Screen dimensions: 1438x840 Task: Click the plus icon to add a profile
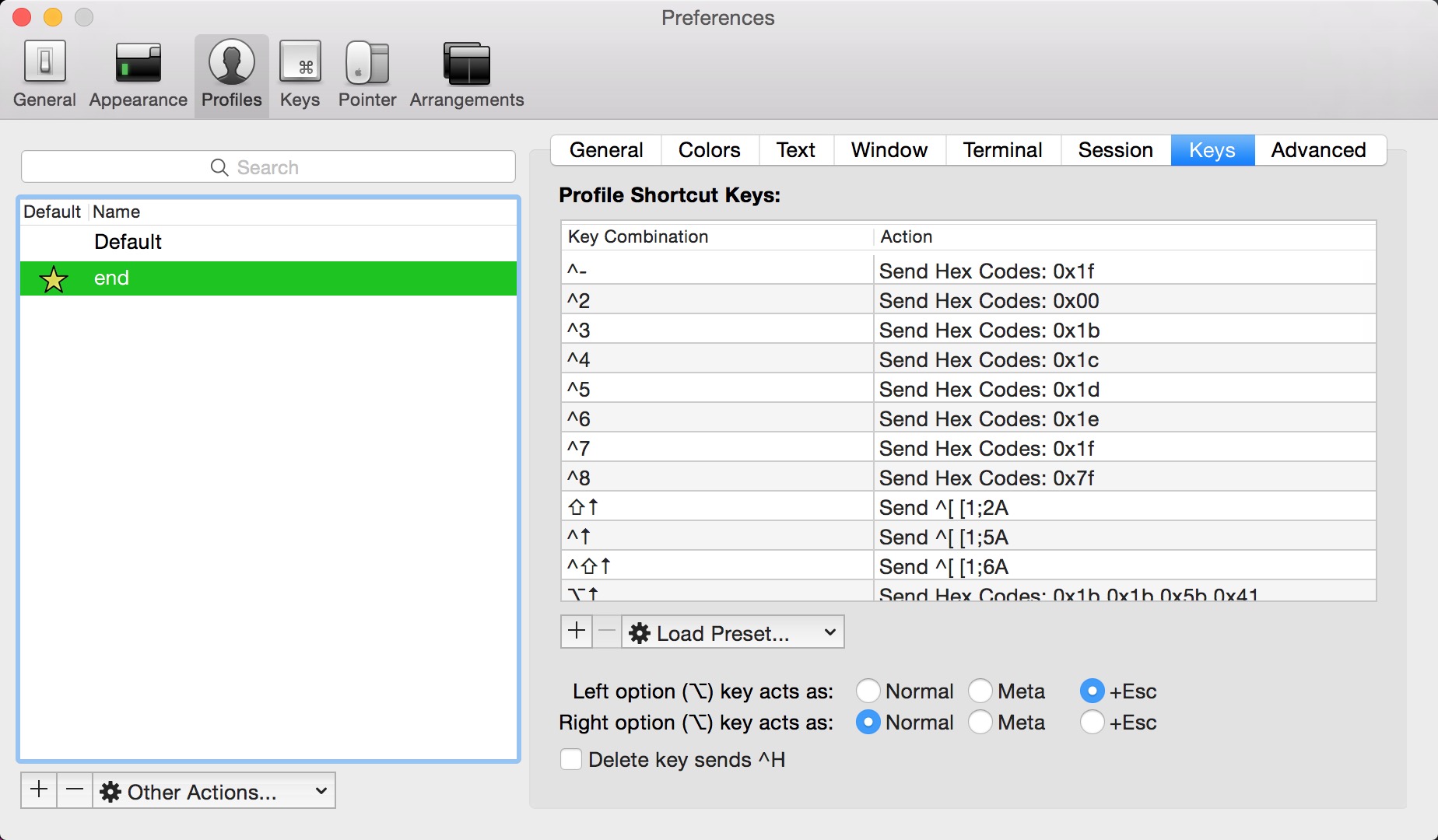(38, 790)
